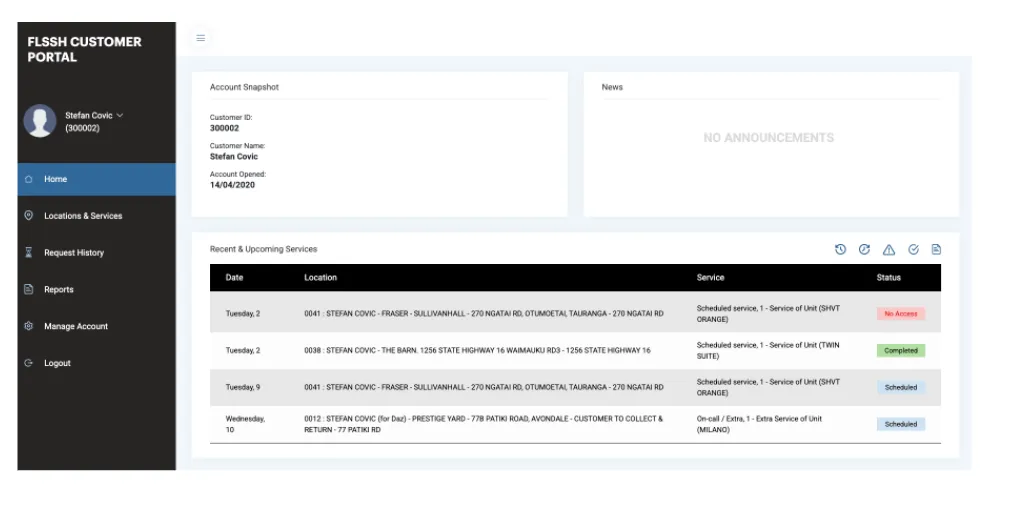This screenshot has width=1028, height=510.
Task: Click the Account Snapshot heading
Action: coord(244,87)
